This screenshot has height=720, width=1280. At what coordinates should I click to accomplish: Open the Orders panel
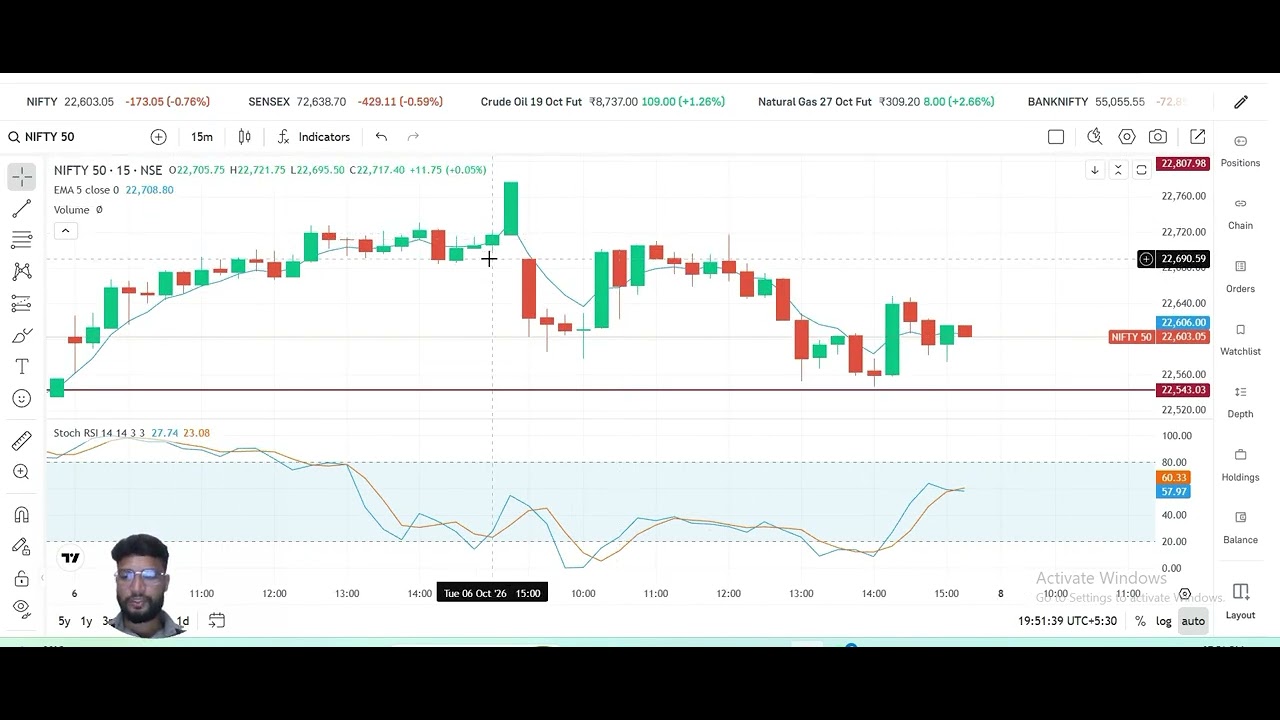tap(1241, 276)
